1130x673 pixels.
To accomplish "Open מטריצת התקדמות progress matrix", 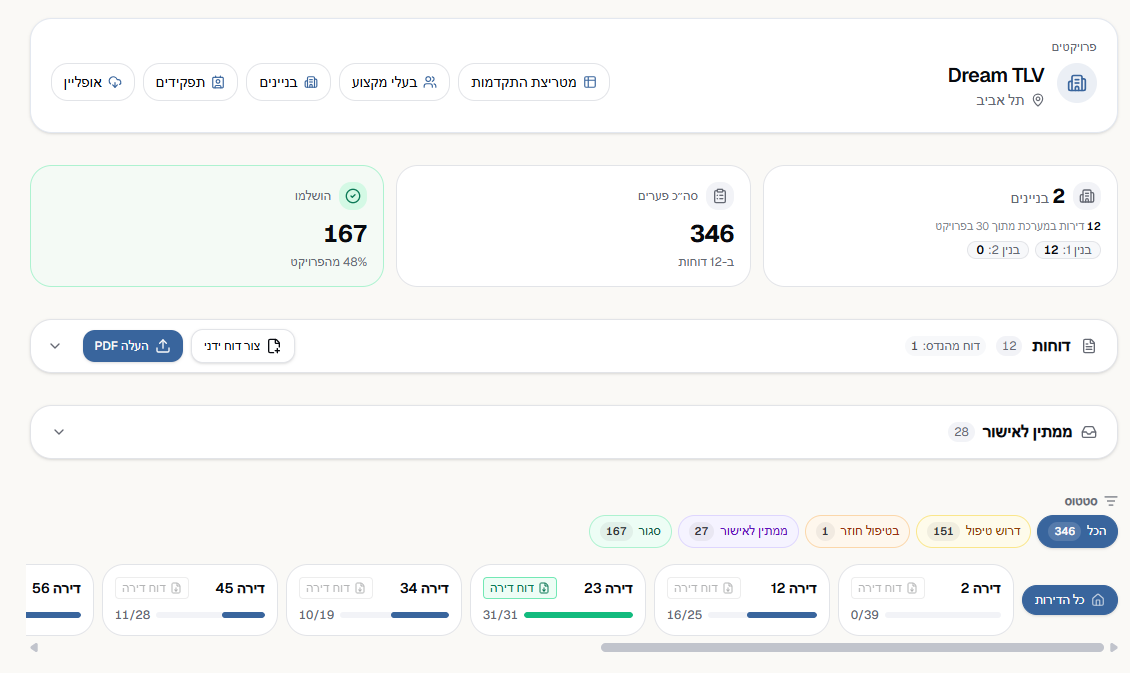I will point(533,82).
